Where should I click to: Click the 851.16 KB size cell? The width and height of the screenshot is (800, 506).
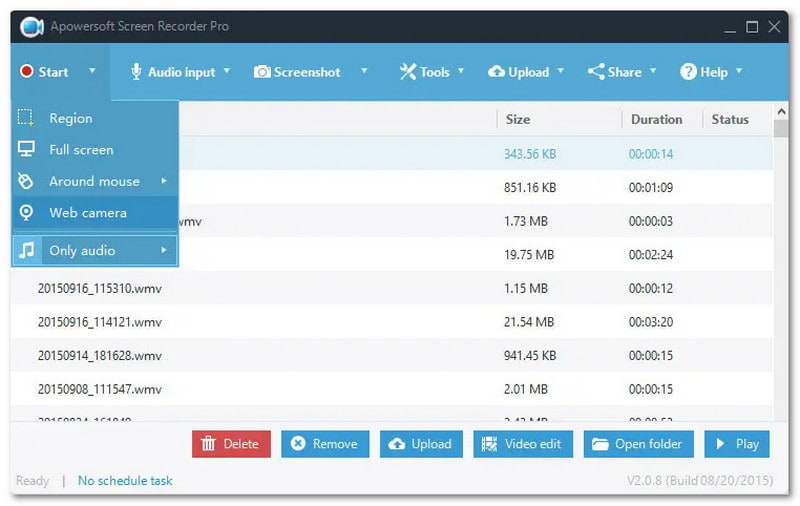pos(530,187)
